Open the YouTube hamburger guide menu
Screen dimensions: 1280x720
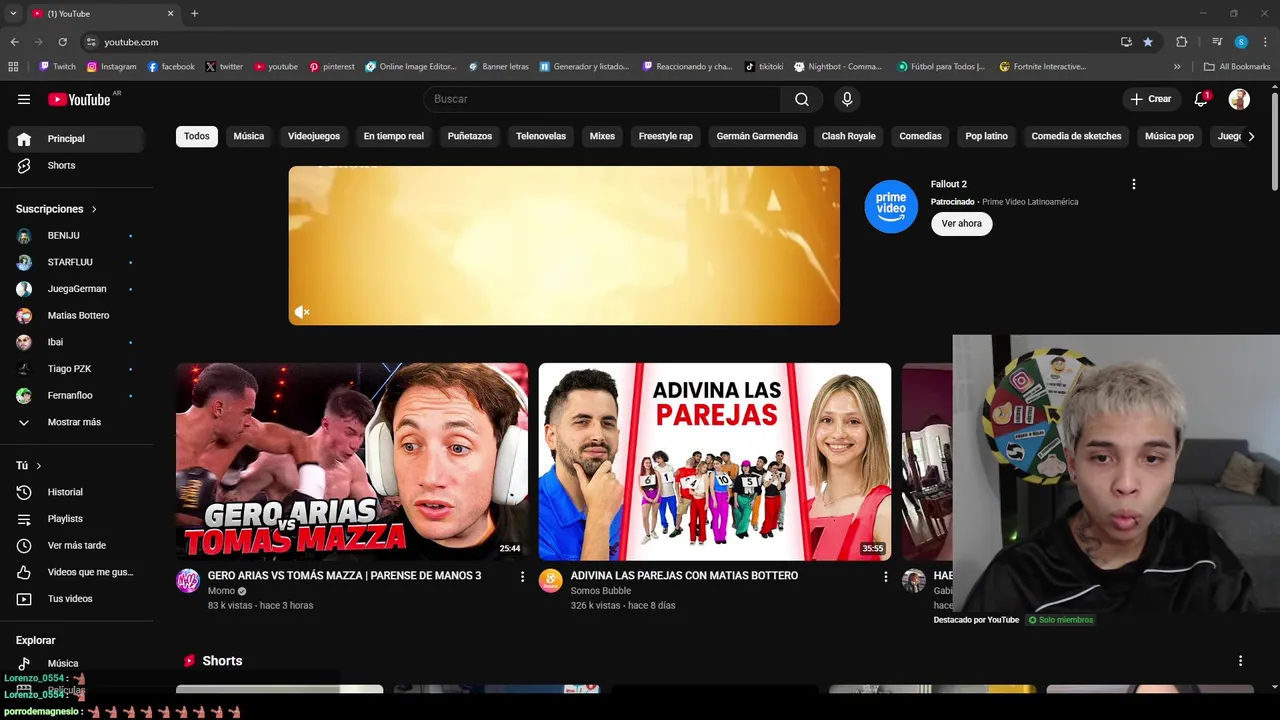click(x=24, y=99)
